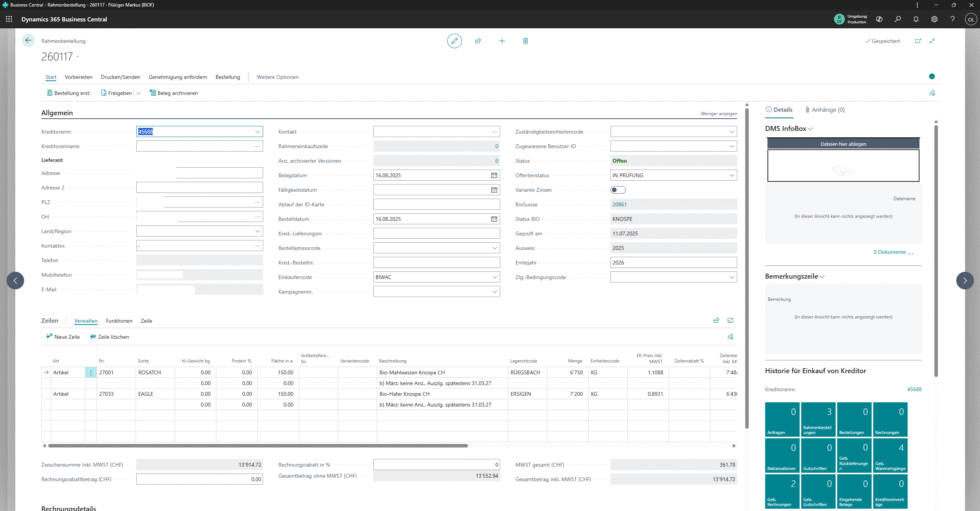Open the app launcher waffle icon

coord(8,19)
